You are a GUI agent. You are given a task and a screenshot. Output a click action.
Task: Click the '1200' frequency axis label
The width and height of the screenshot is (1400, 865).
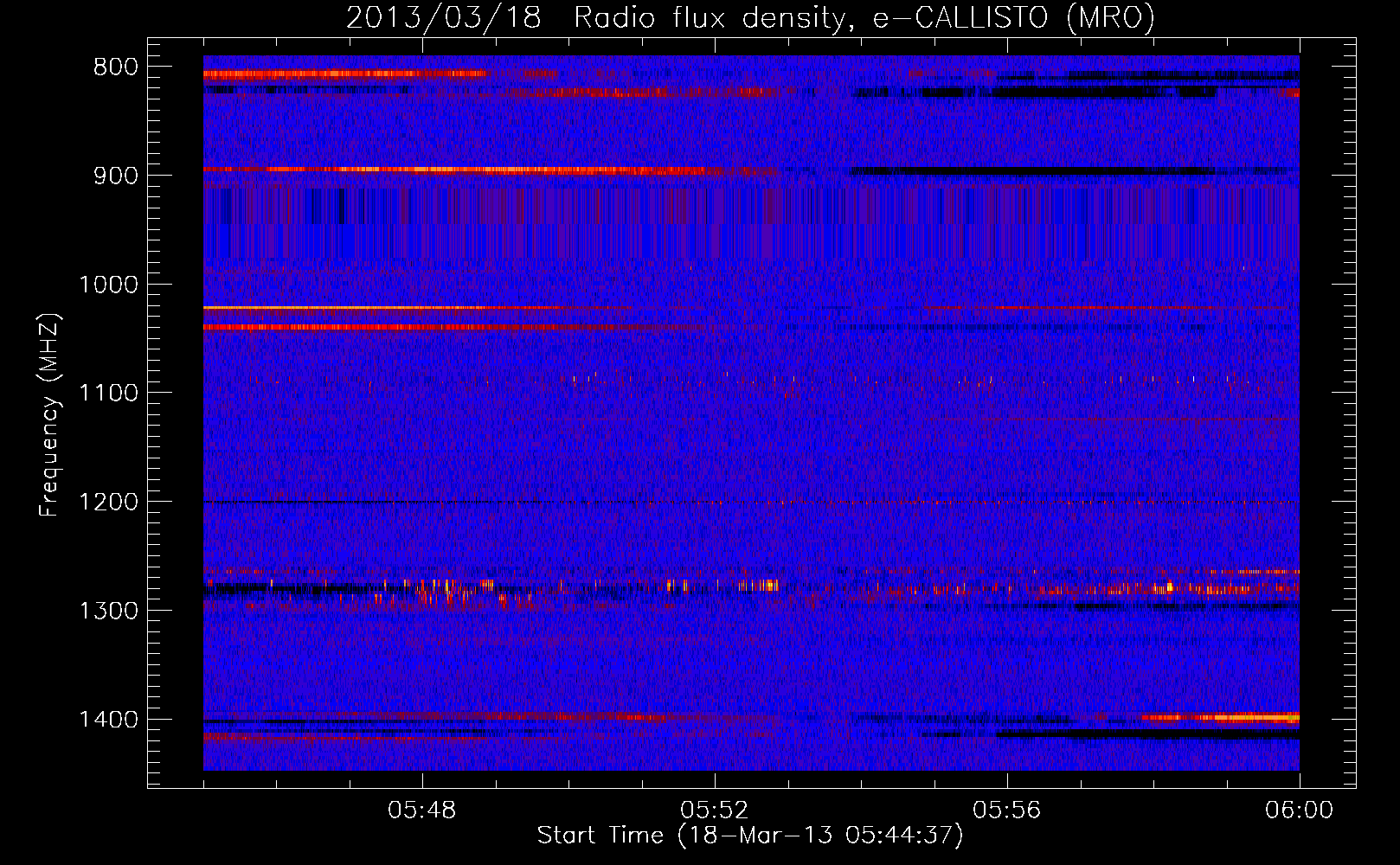point(108,503)
